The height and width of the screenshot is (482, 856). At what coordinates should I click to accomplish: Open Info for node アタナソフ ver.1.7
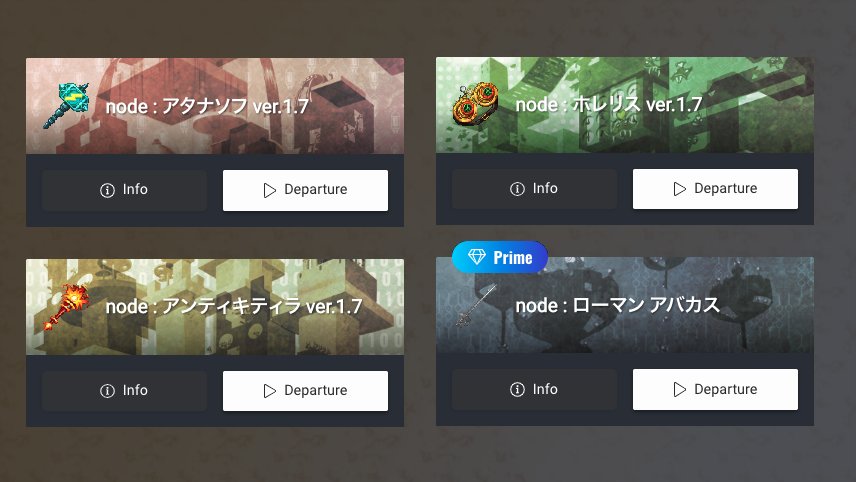(x=124, y=190)
